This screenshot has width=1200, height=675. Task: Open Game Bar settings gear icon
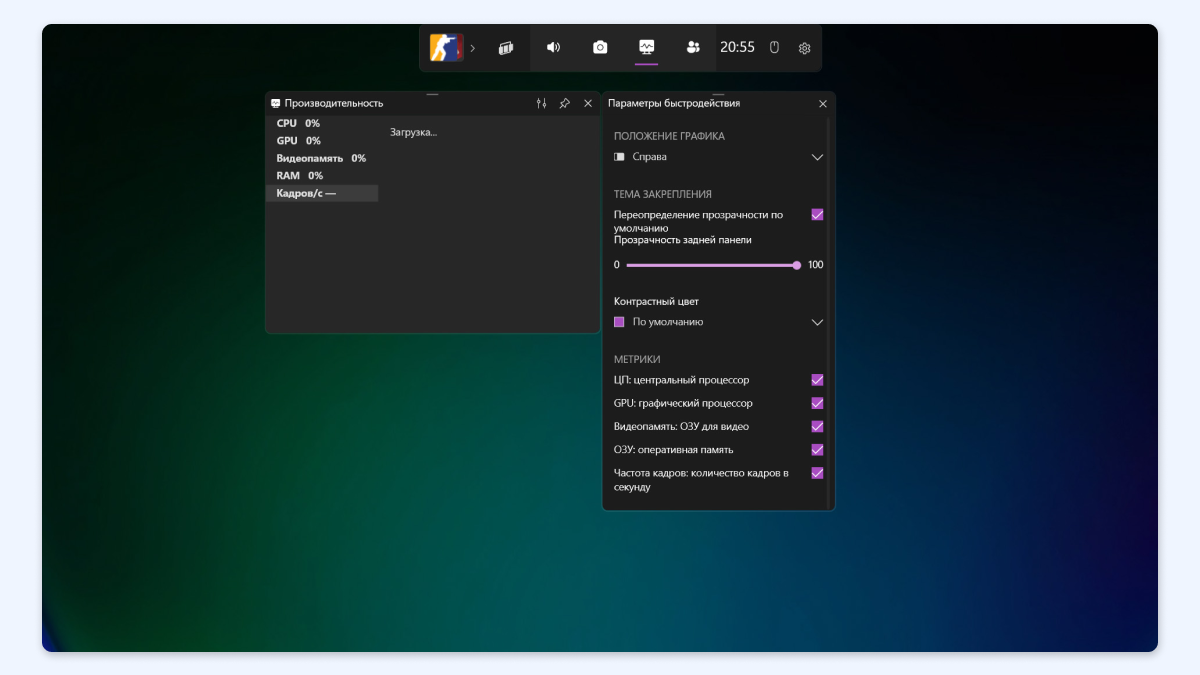pos(804,48)
